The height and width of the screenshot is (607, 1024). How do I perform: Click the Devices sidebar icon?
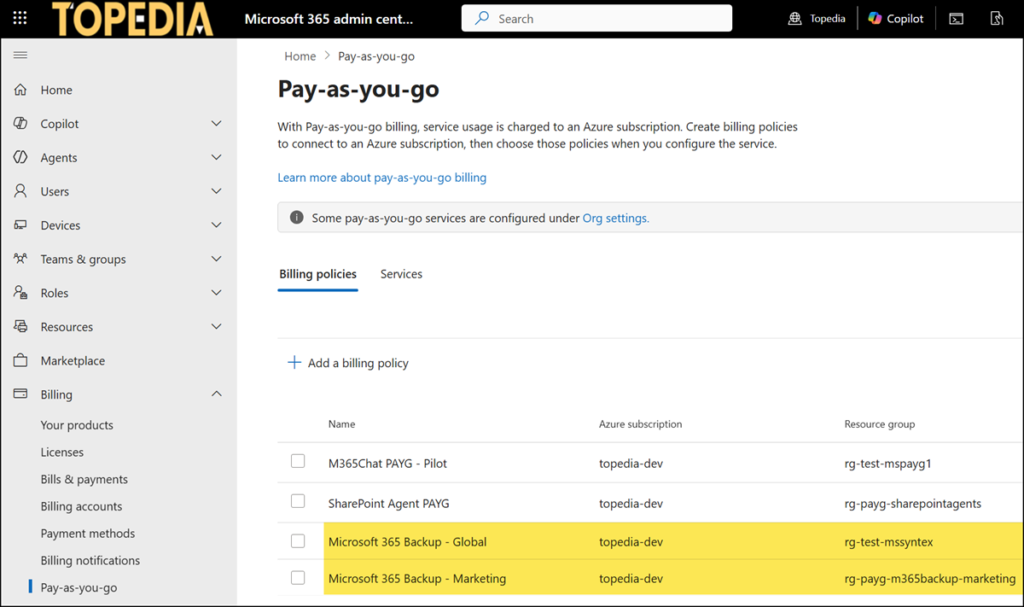(20, 225)
